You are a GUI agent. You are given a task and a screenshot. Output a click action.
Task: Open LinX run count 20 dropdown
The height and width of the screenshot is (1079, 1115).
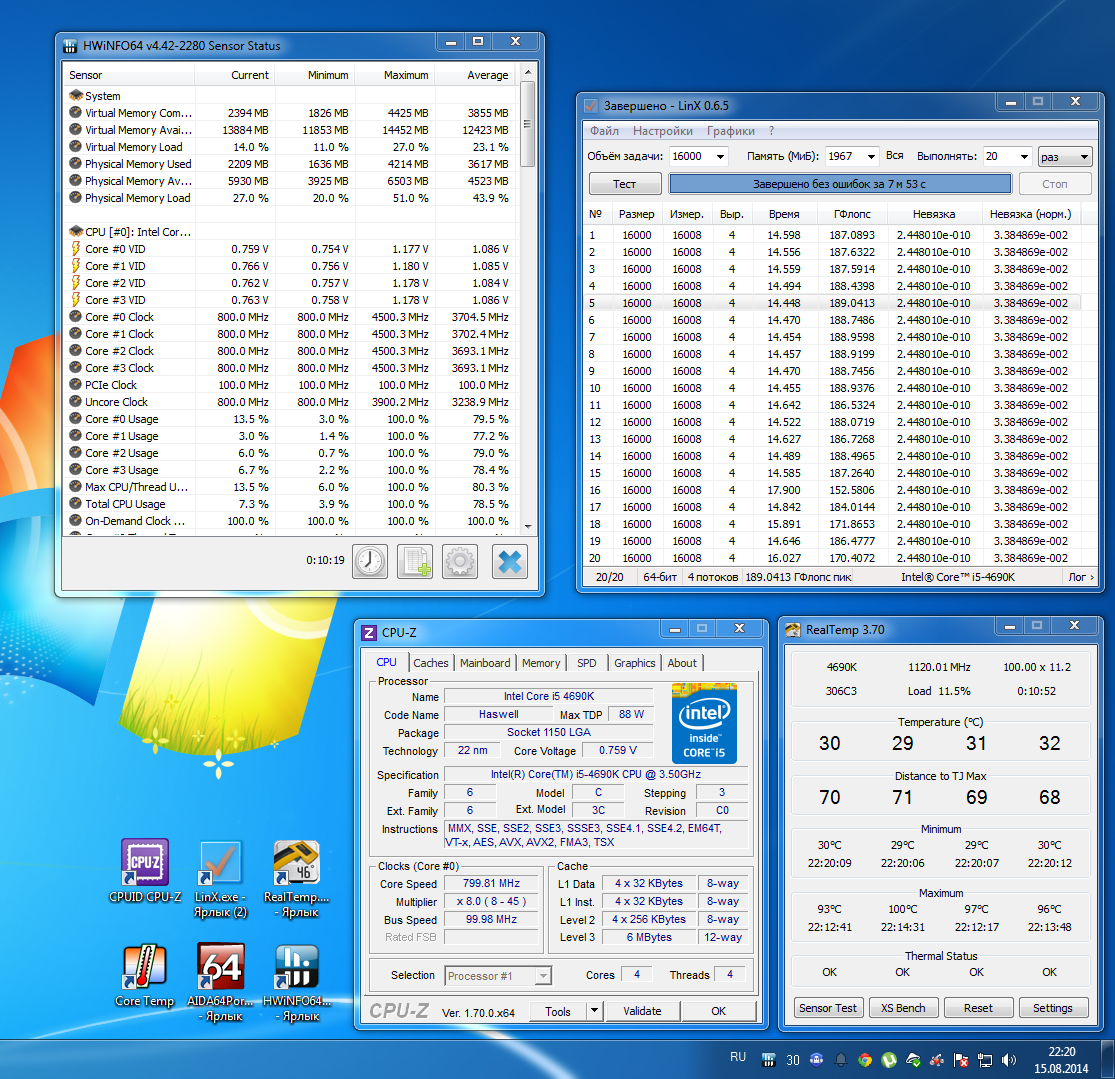coord(1024,156)
